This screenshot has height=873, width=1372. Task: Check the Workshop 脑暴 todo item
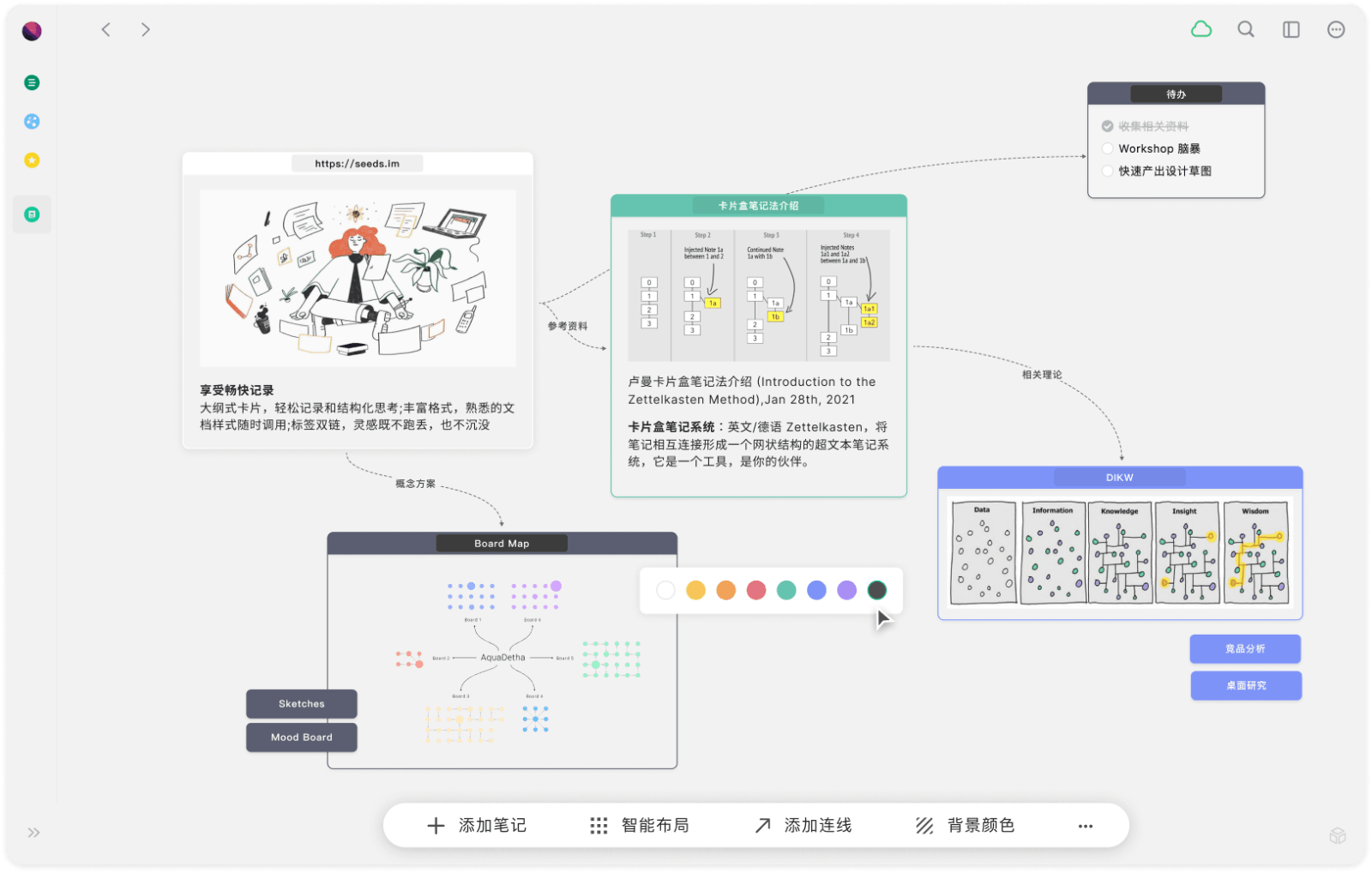click(1107, 148)
